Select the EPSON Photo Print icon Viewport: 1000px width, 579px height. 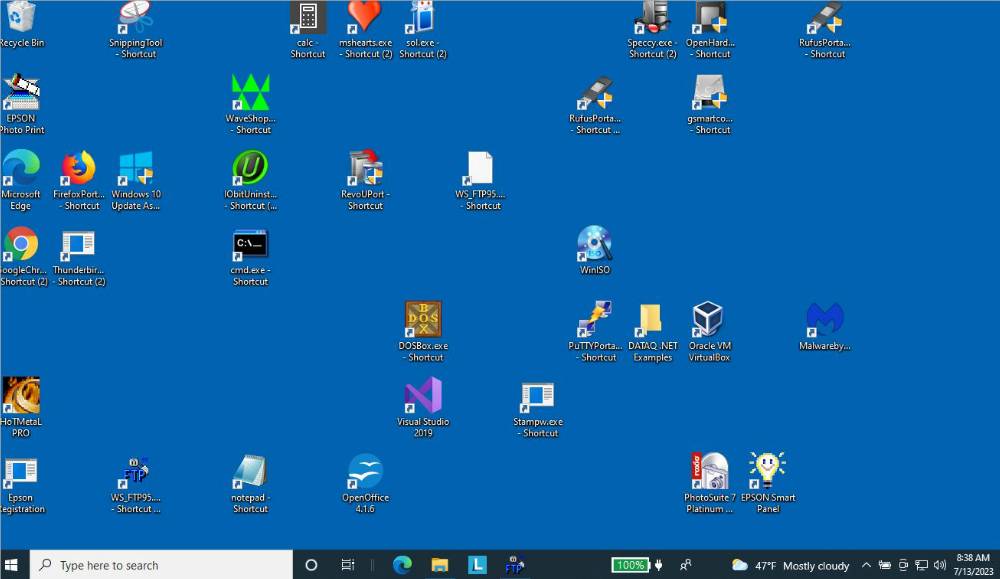pos(22,104)
